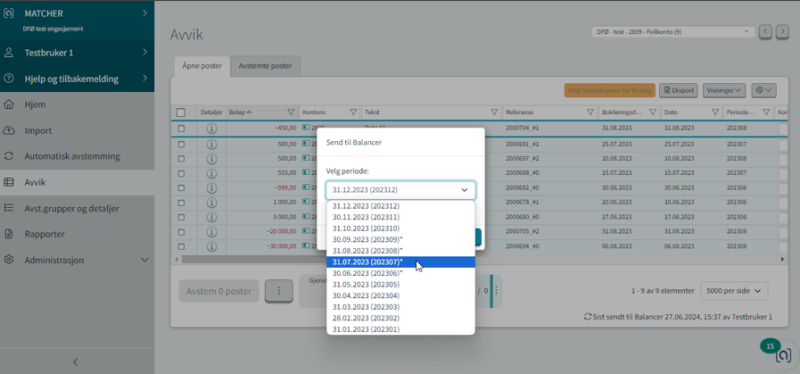Open the Velg periode combo box
Screen dimensions: 800x374
(x=401, y=190)
